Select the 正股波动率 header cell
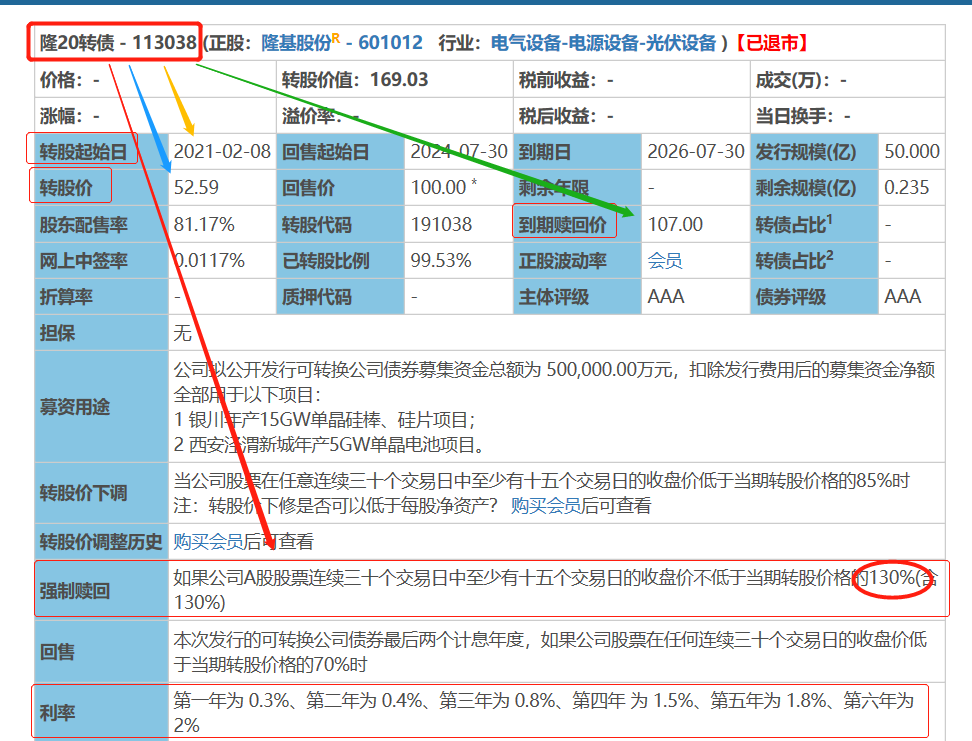 click(x=578, y=260)
